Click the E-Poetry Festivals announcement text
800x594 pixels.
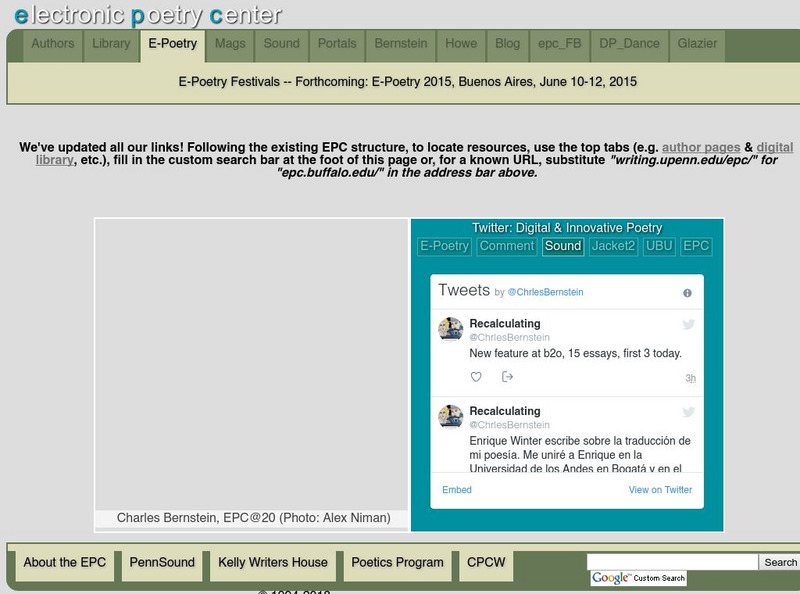pos(407,82)
